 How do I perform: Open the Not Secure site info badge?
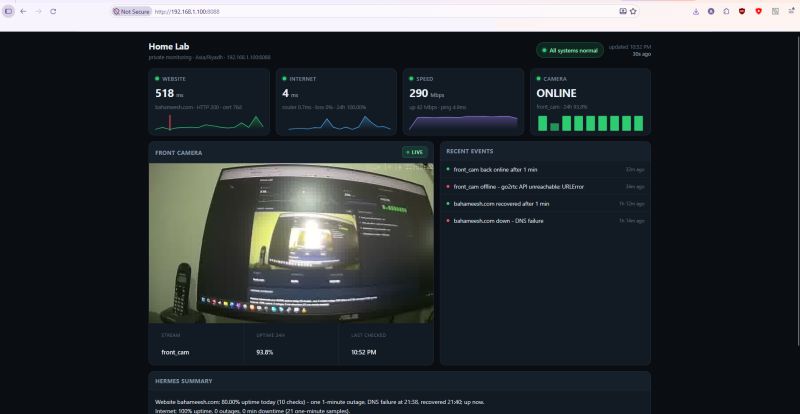coord(132,11)
